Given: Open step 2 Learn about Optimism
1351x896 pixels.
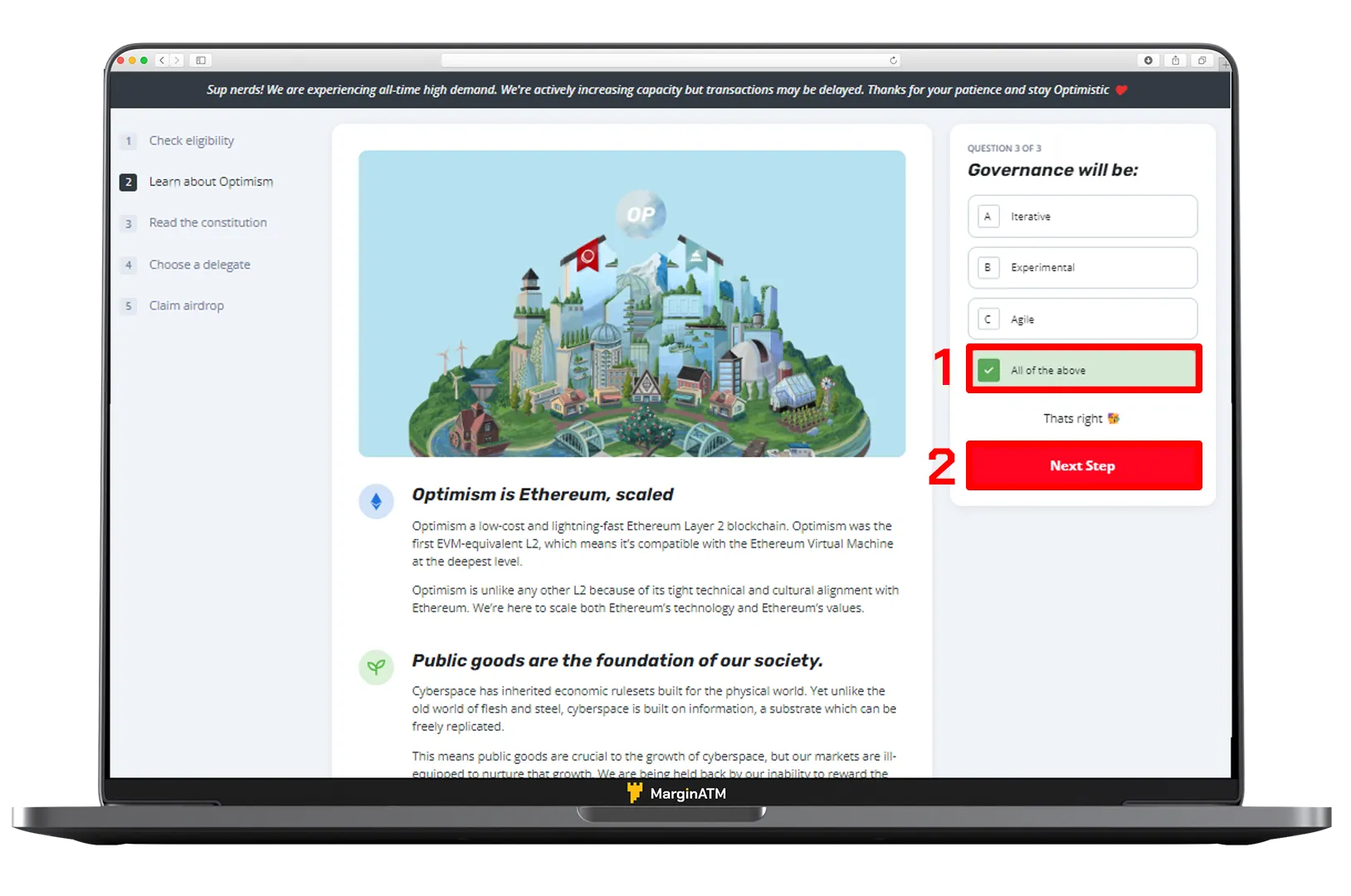Looking at the screenshot, I should pyautogui.click(x=197, y=182).
